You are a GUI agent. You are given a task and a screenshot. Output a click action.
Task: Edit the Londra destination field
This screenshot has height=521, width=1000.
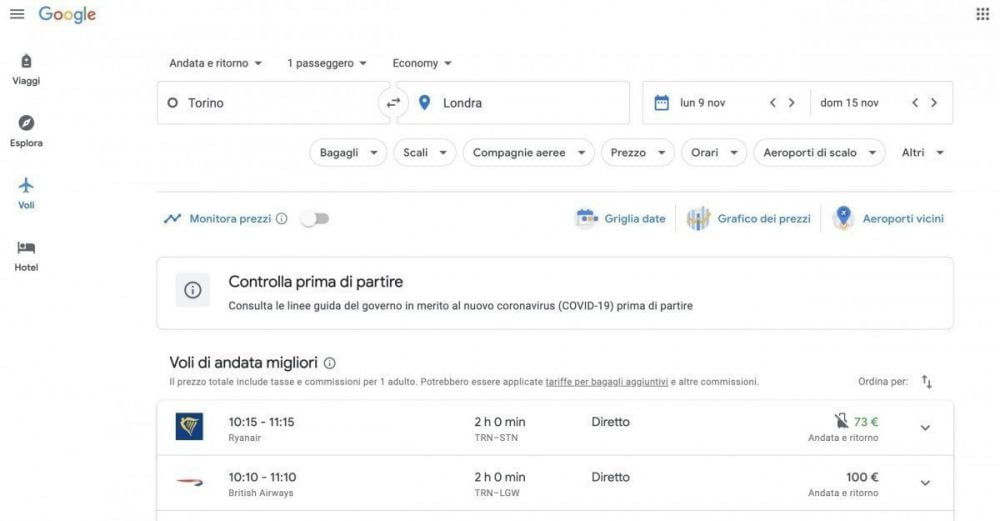tap(513, 103)
